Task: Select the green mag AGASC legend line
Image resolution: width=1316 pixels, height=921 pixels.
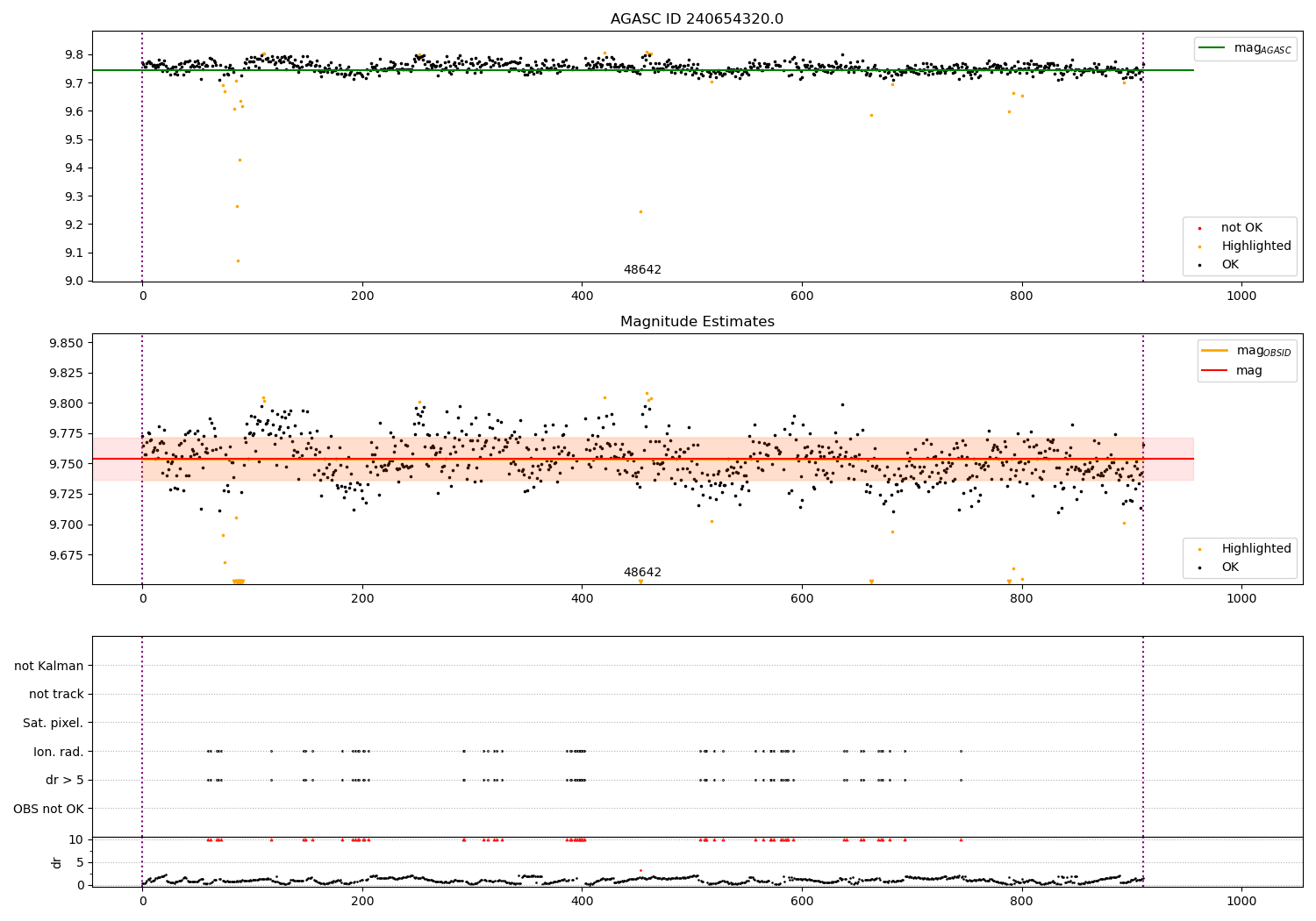Action: coord(1212,48)
